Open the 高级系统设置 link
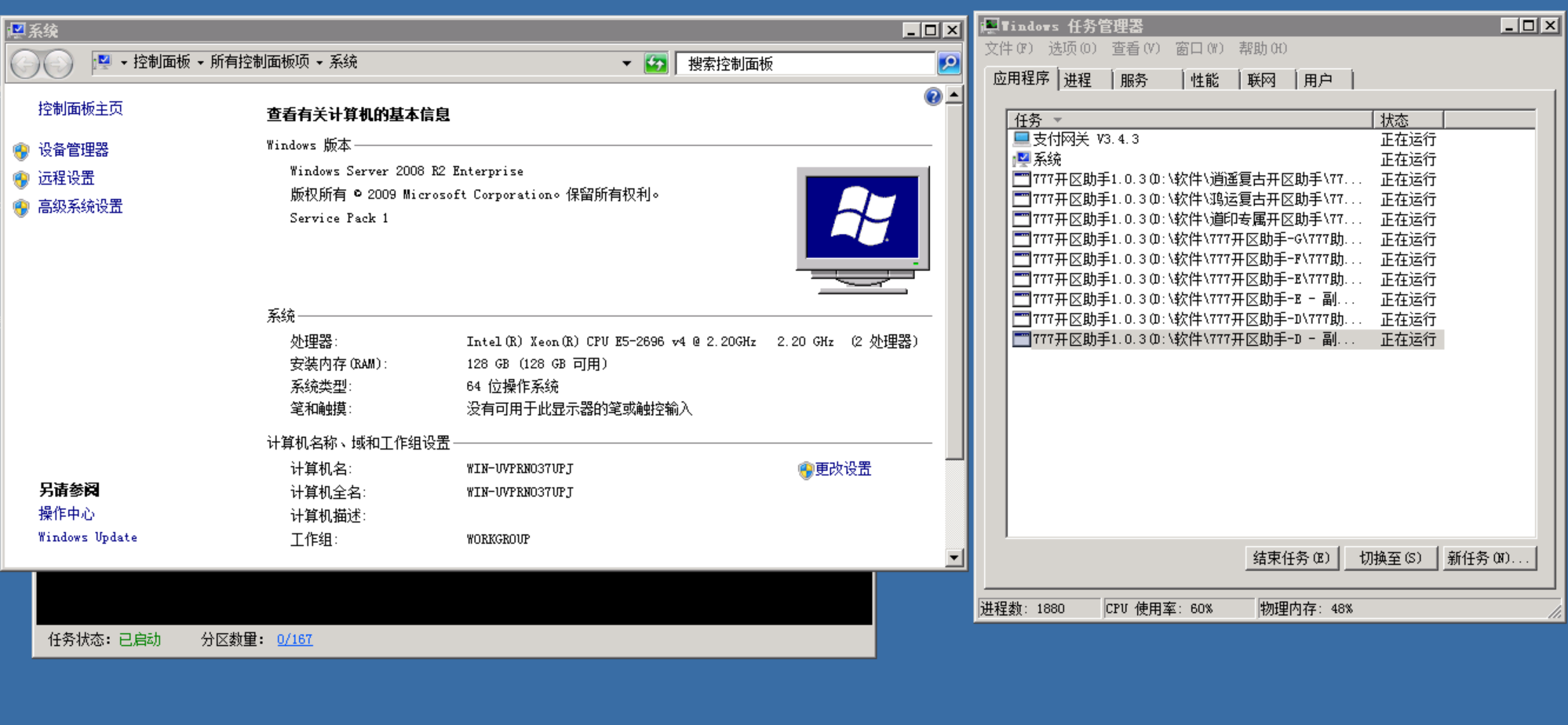 point(80,206)
